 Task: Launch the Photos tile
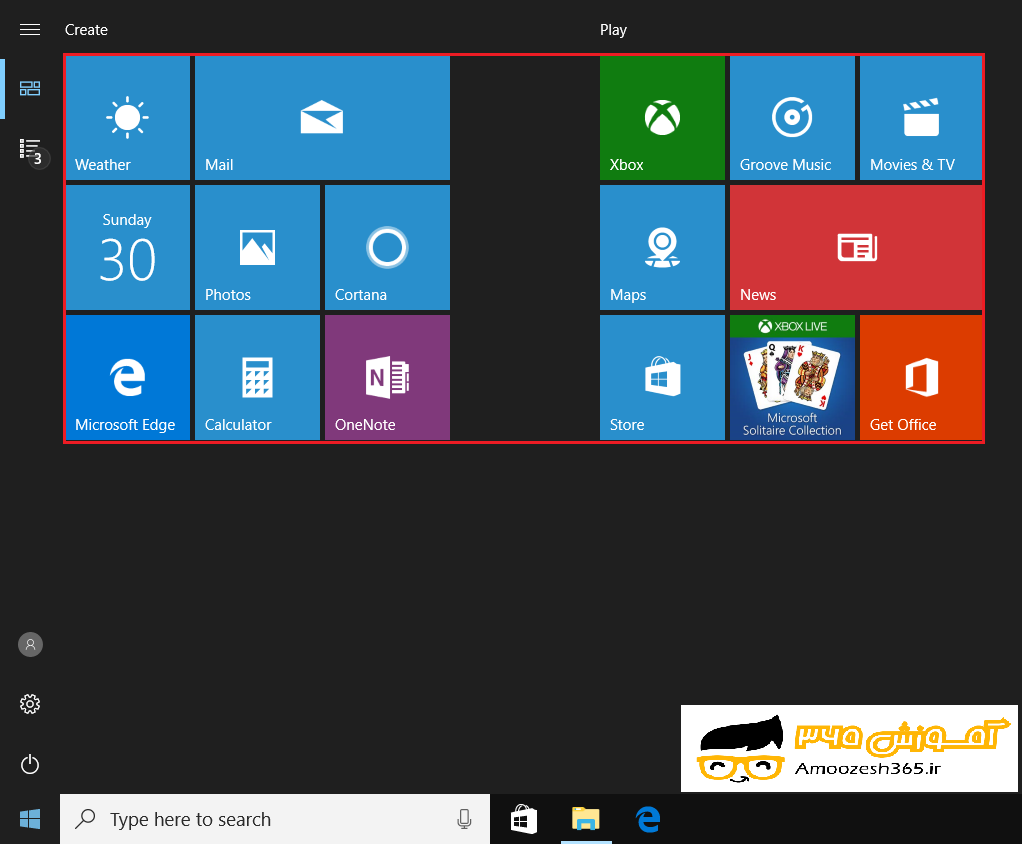coord(257,248)
